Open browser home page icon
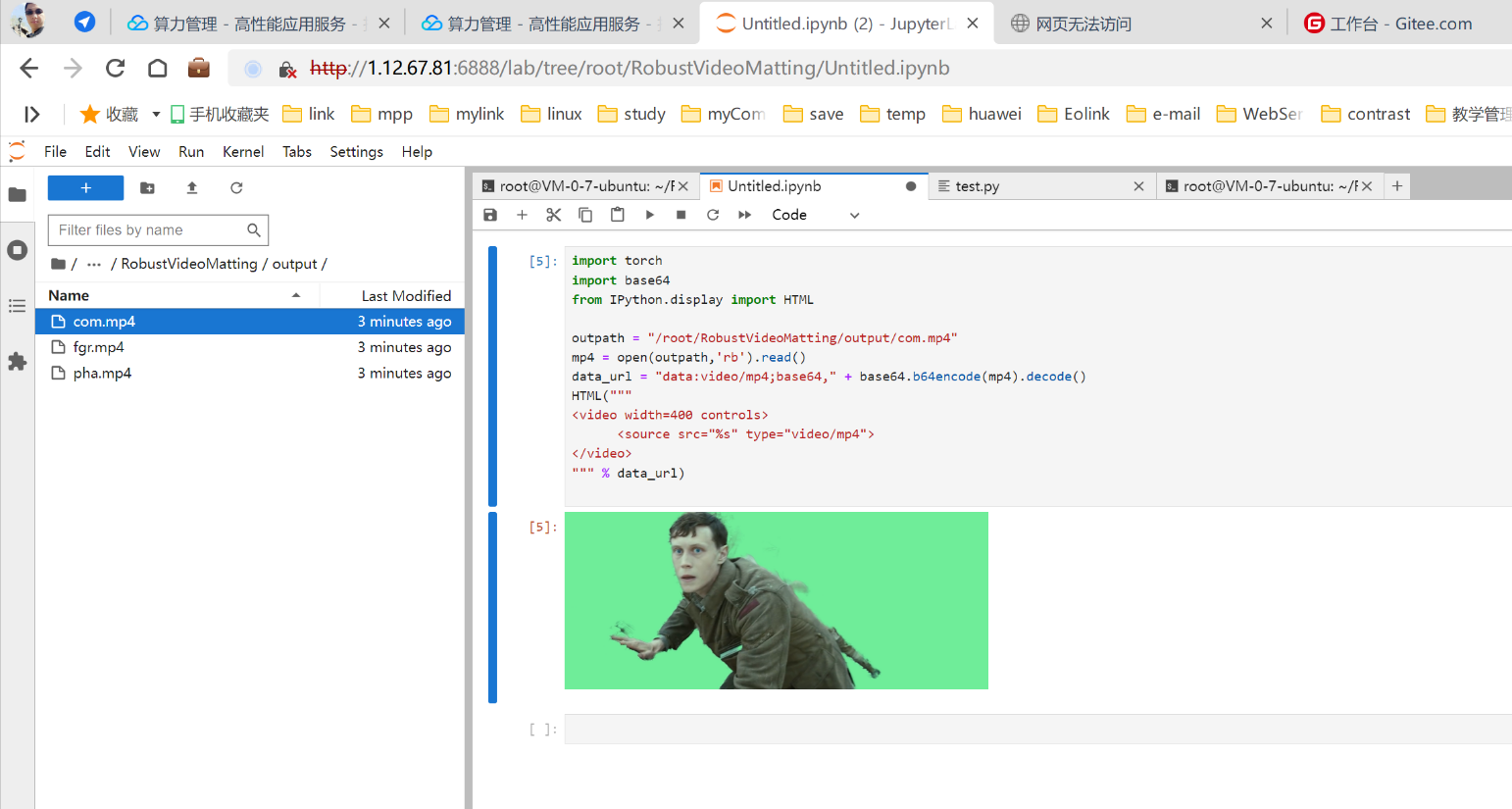Screen dimensions: 1512x809 [157, 68]
